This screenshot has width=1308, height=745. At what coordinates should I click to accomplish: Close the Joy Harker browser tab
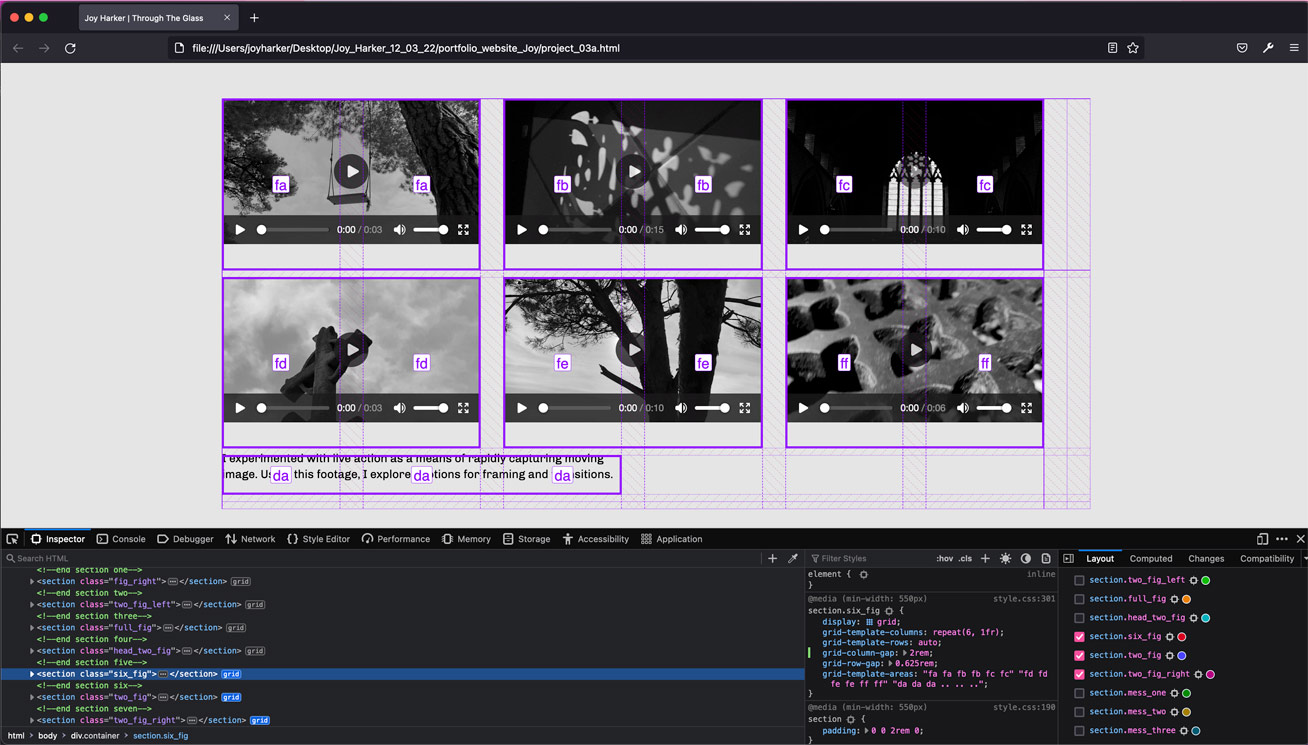[227, 18]
